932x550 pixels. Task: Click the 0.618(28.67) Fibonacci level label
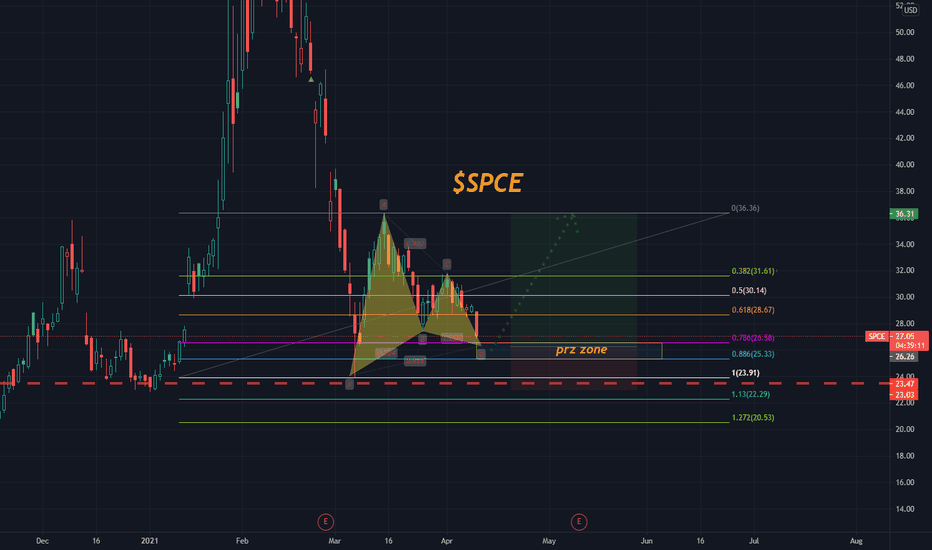point(753,310)
